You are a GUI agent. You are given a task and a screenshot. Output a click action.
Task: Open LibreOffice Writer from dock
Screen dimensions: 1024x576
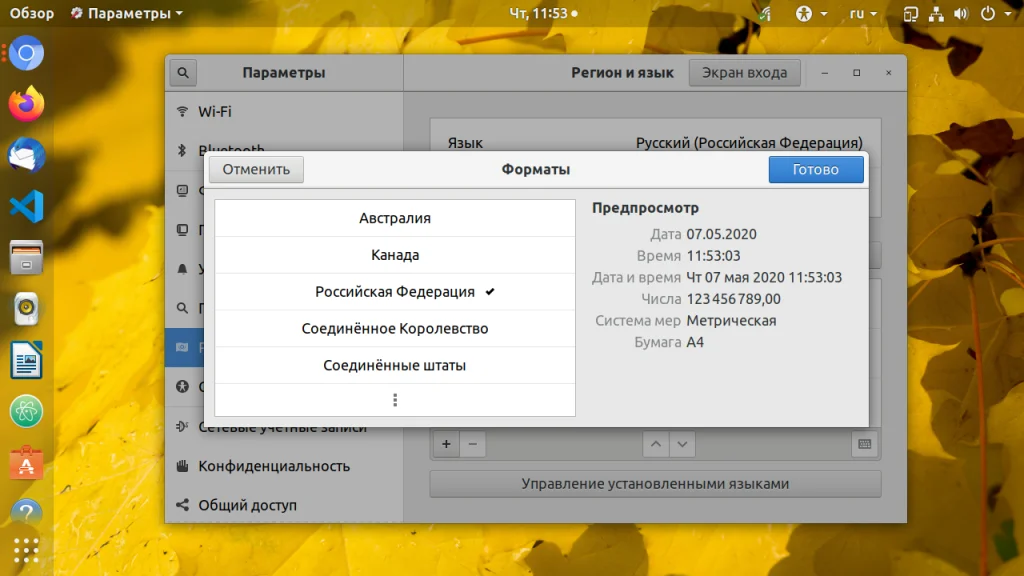coord(26,360)
